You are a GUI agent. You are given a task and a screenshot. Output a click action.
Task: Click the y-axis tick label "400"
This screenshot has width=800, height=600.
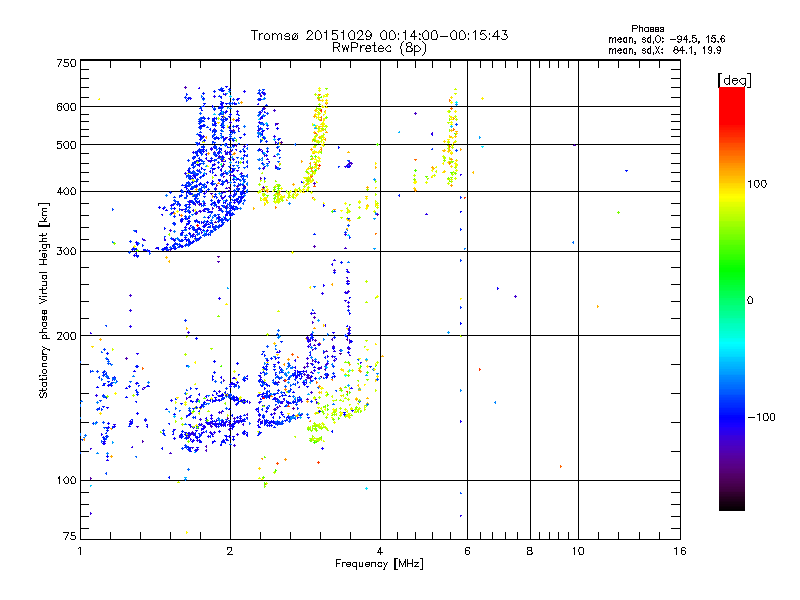click(66, 191)
